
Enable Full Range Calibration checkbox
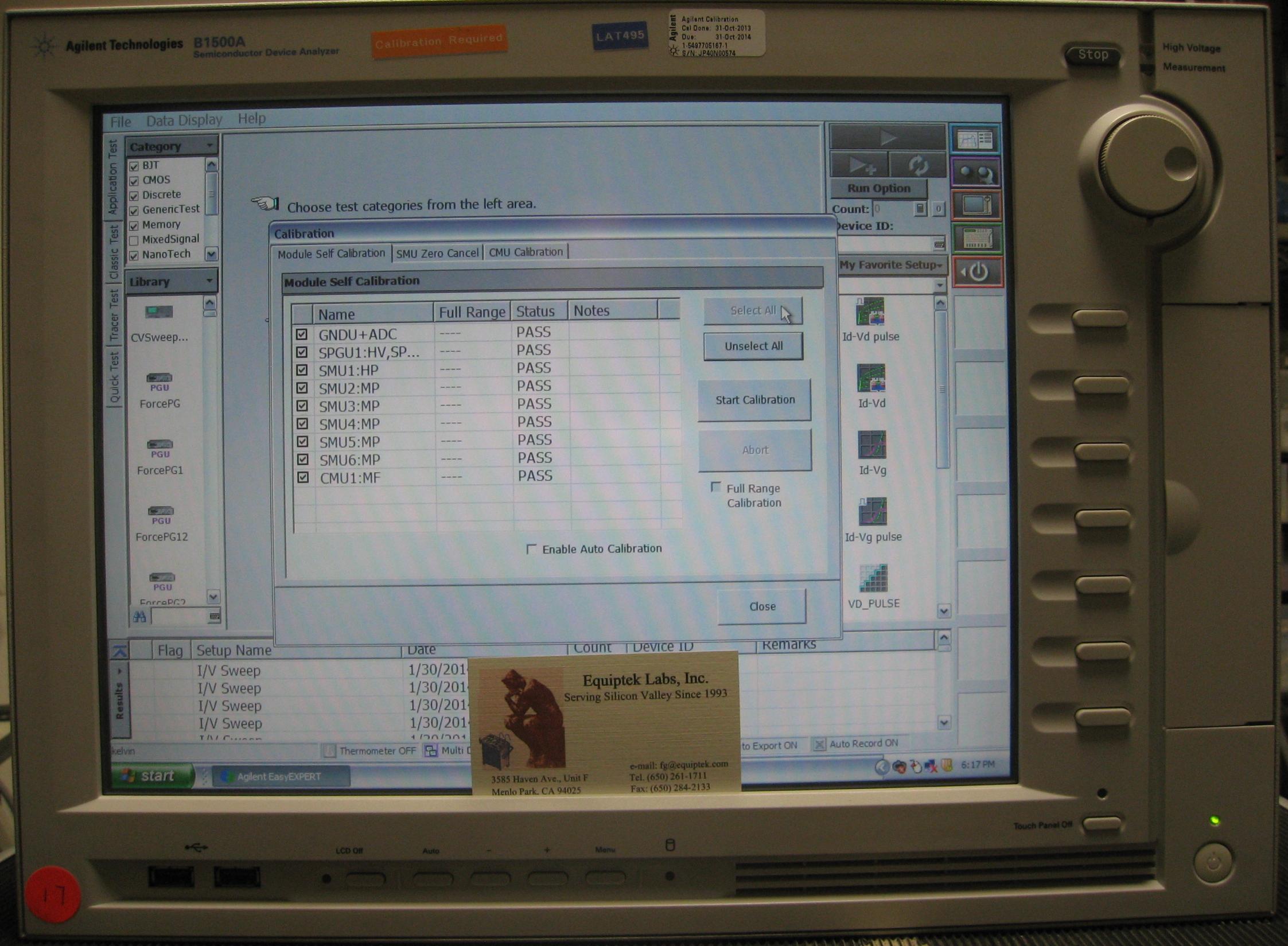point(715,488)
